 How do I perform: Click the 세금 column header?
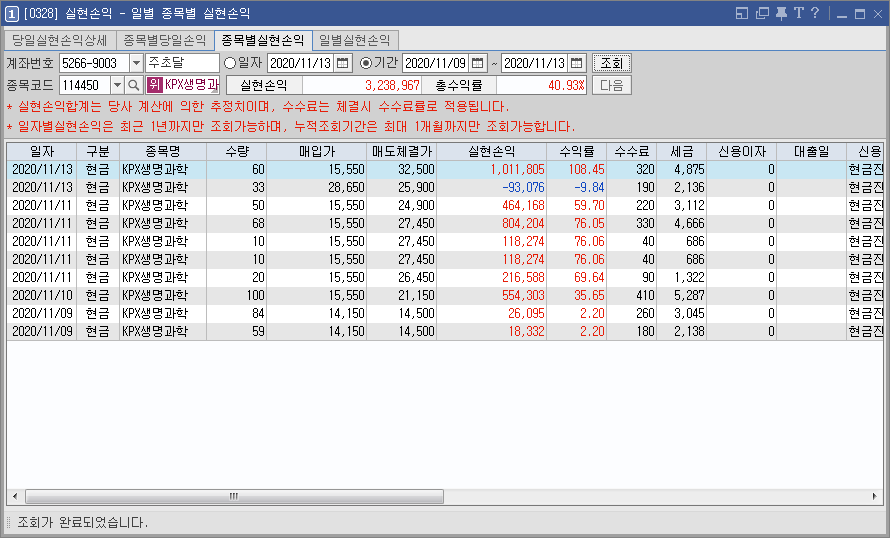tap(682, 152)
